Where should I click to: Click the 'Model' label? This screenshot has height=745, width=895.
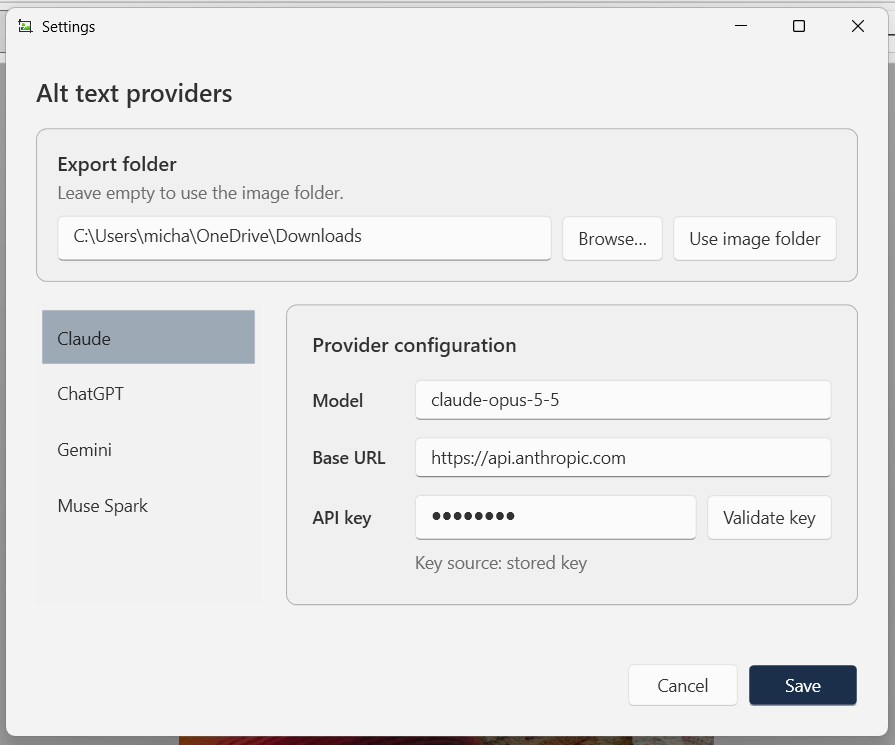(x=338, y=401)
